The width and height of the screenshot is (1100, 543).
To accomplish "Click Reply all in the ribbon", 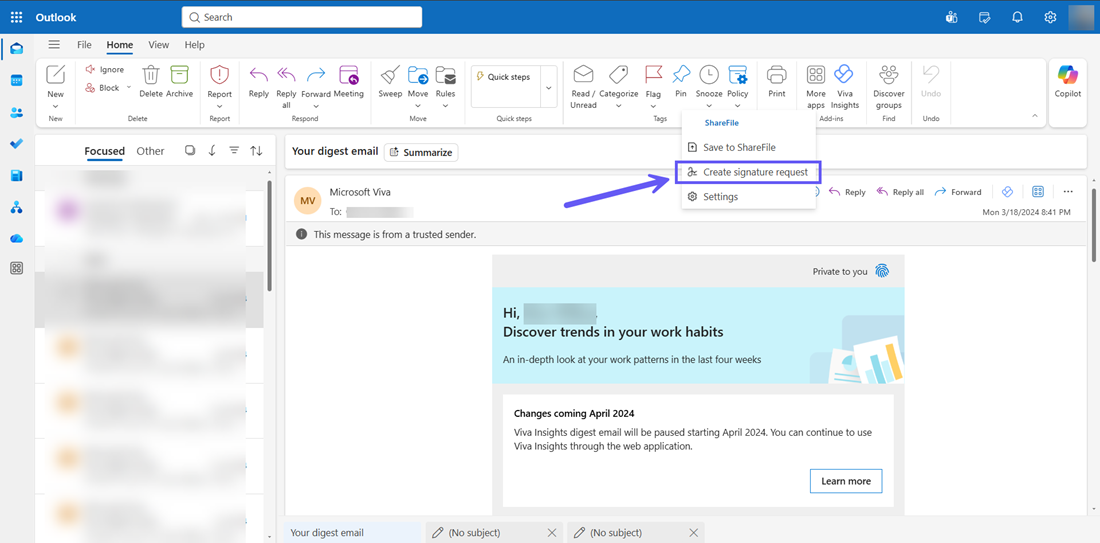I will (286, 86).
